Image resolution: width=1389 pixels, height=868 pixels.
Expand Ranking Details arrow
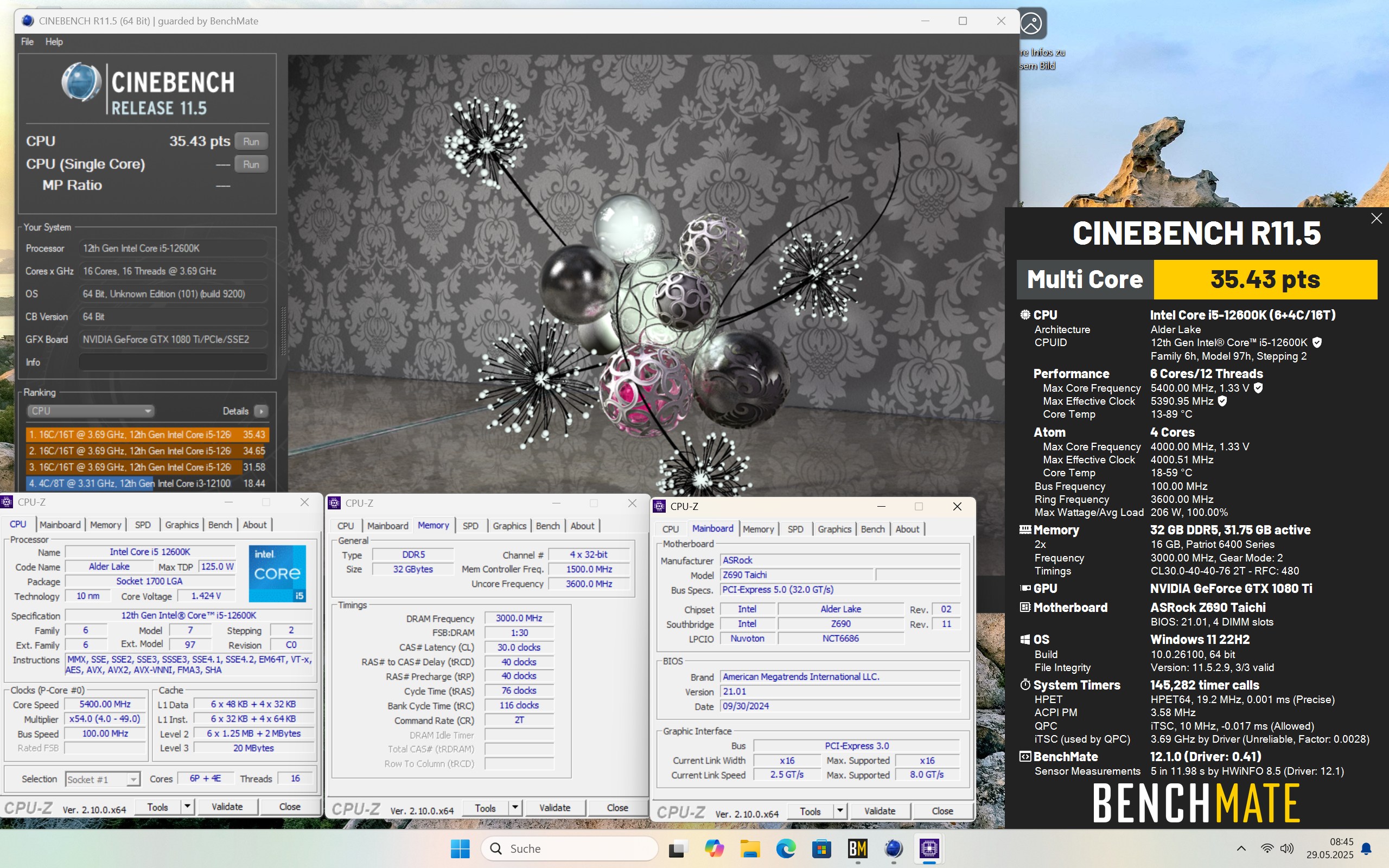[x=261, y=411]
